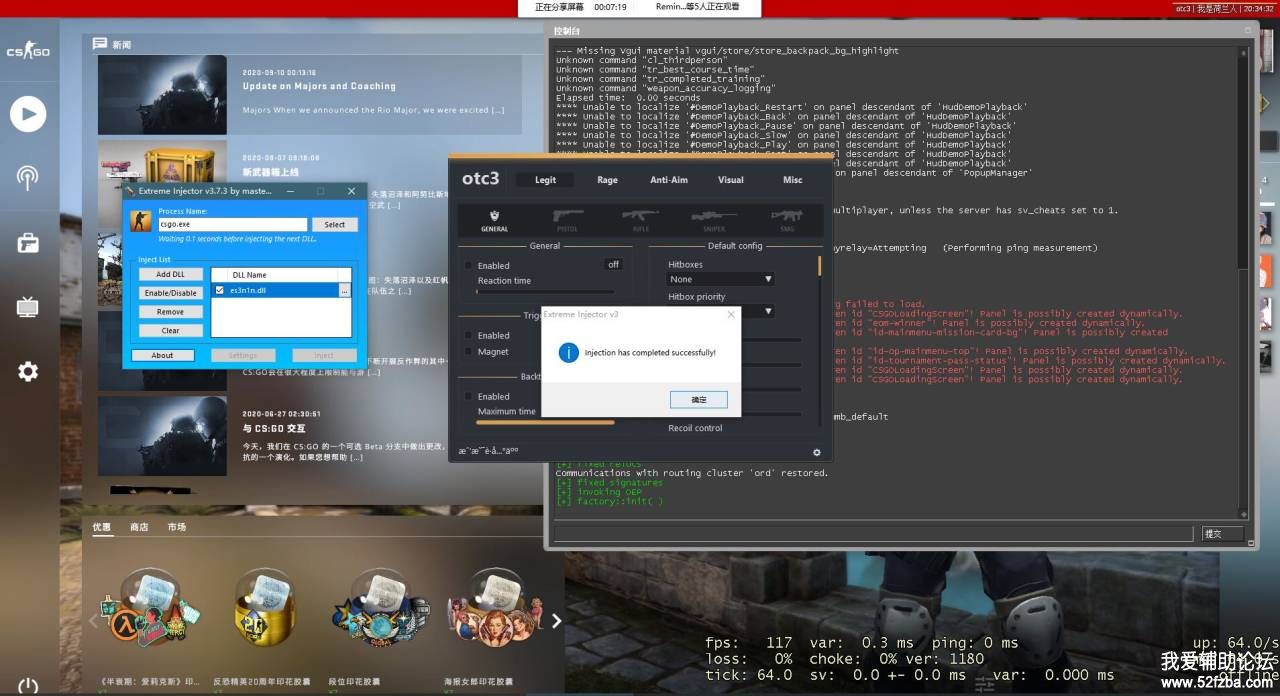Switch to the Rage tab in otc3
The width and height of the screenshot is (1280, 696).
(x=607, y=180)
